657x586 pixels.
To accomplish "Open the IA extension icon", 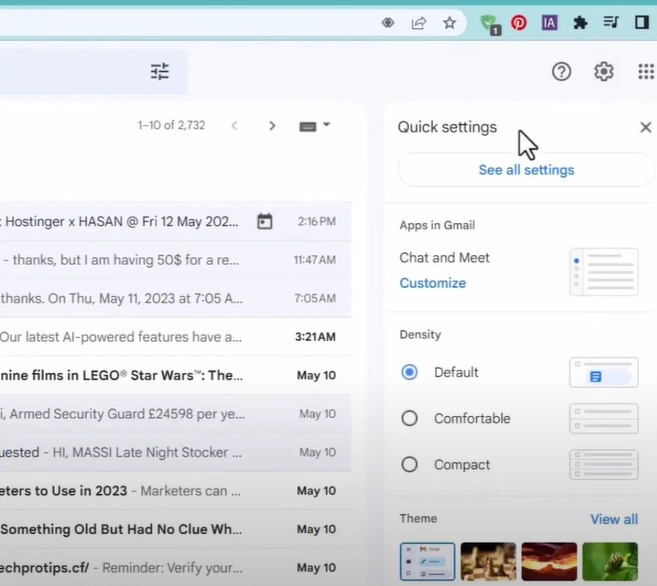I will pyautogui.click(x=549, y=23).
